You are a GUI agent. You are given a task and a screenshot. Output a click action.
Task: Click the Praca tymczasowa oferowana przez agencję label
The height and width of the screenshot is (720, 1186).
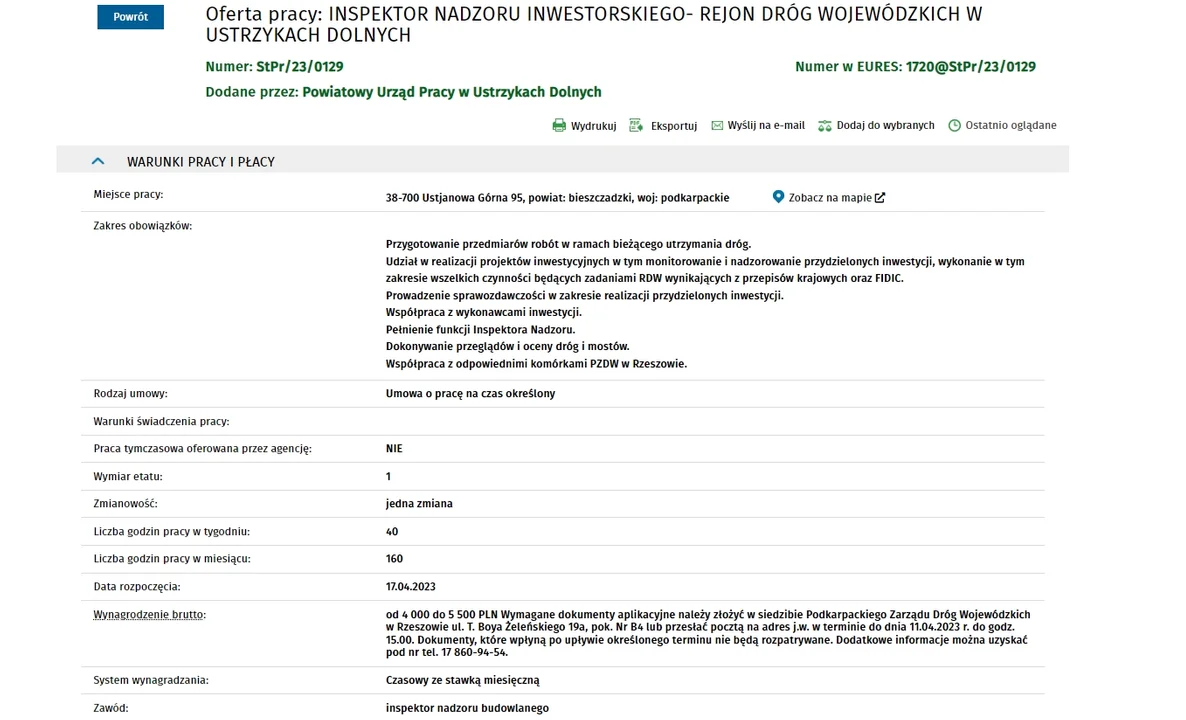[203, 448]
